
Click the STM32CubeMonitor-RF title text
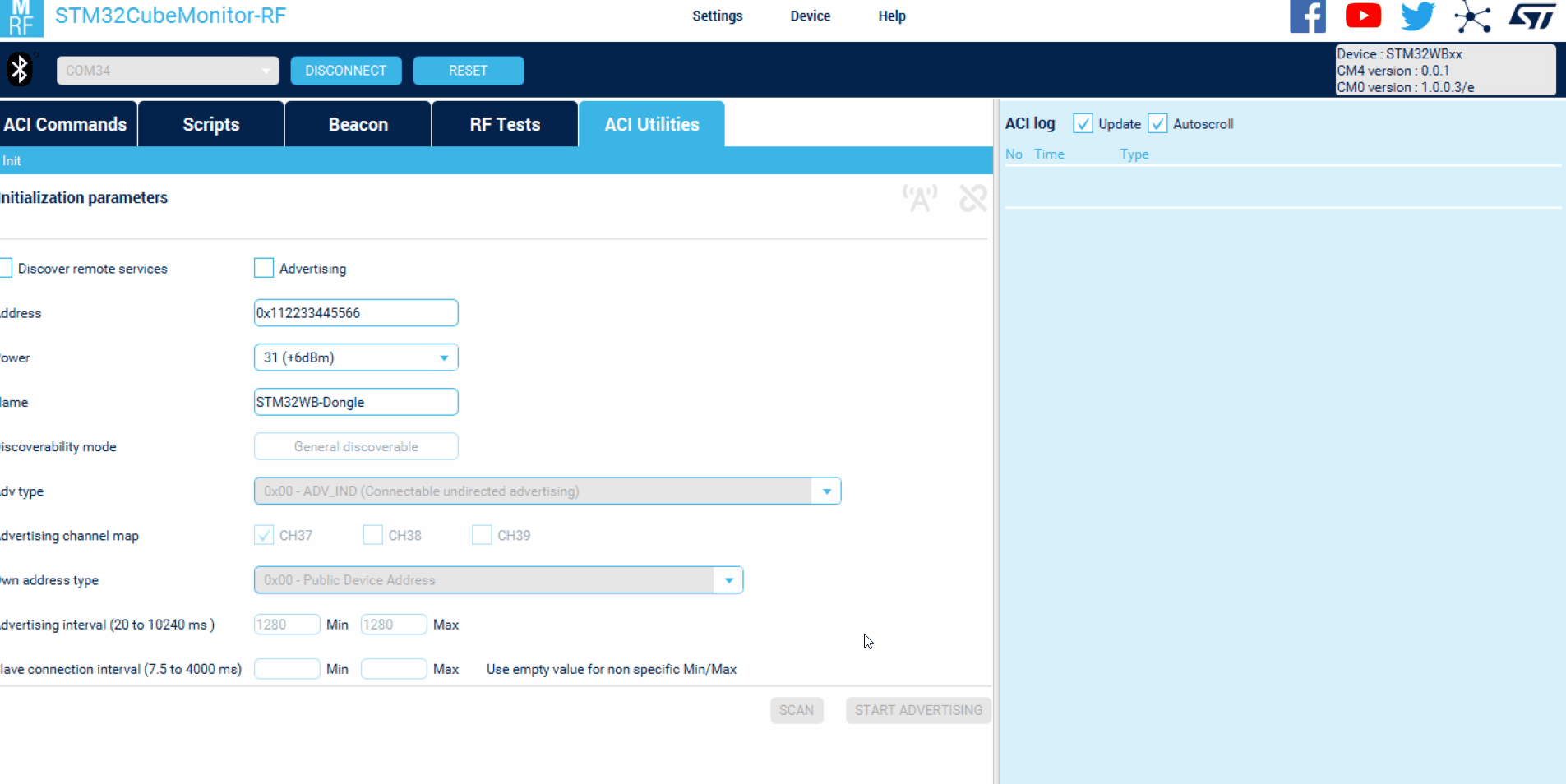(x=170, y=16)
